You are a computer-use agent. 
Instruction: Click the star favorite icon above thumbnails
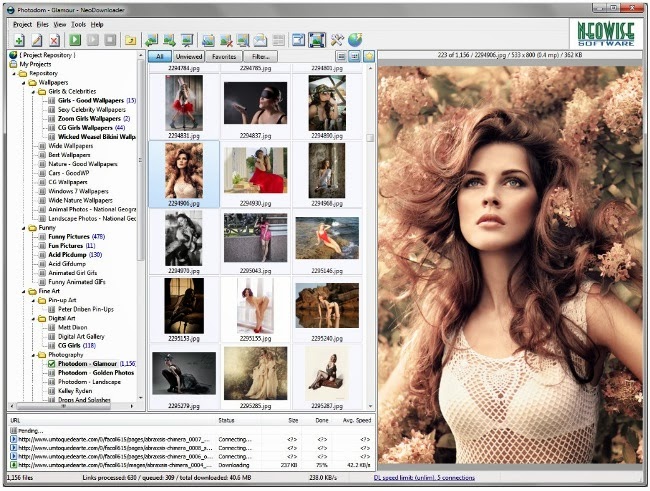point(369,57)
